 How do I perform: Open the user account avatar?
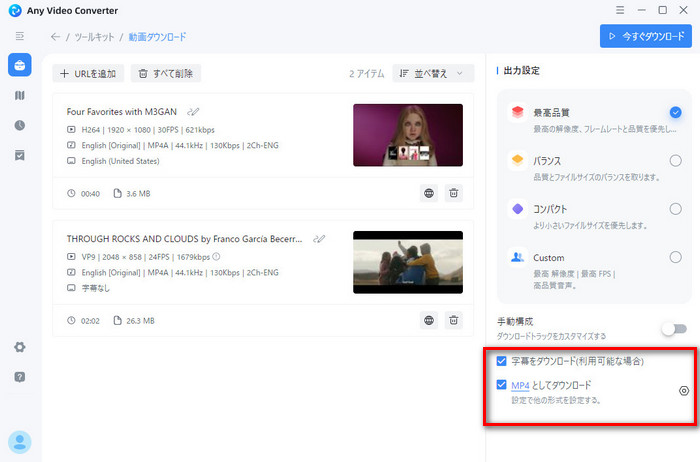click(x=20, y=442)
